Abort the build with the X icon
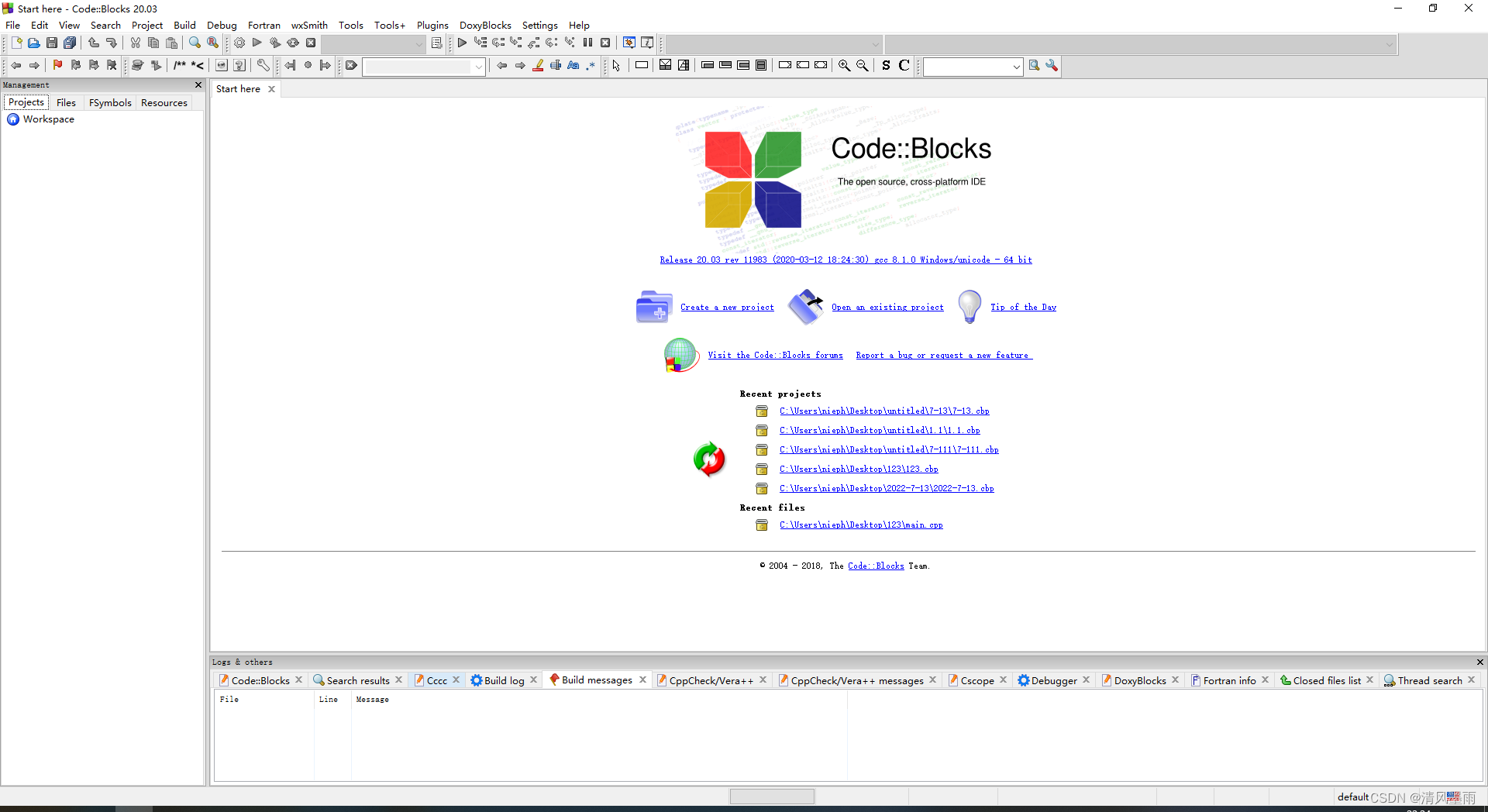1488x812 pixels. (311, 43)
